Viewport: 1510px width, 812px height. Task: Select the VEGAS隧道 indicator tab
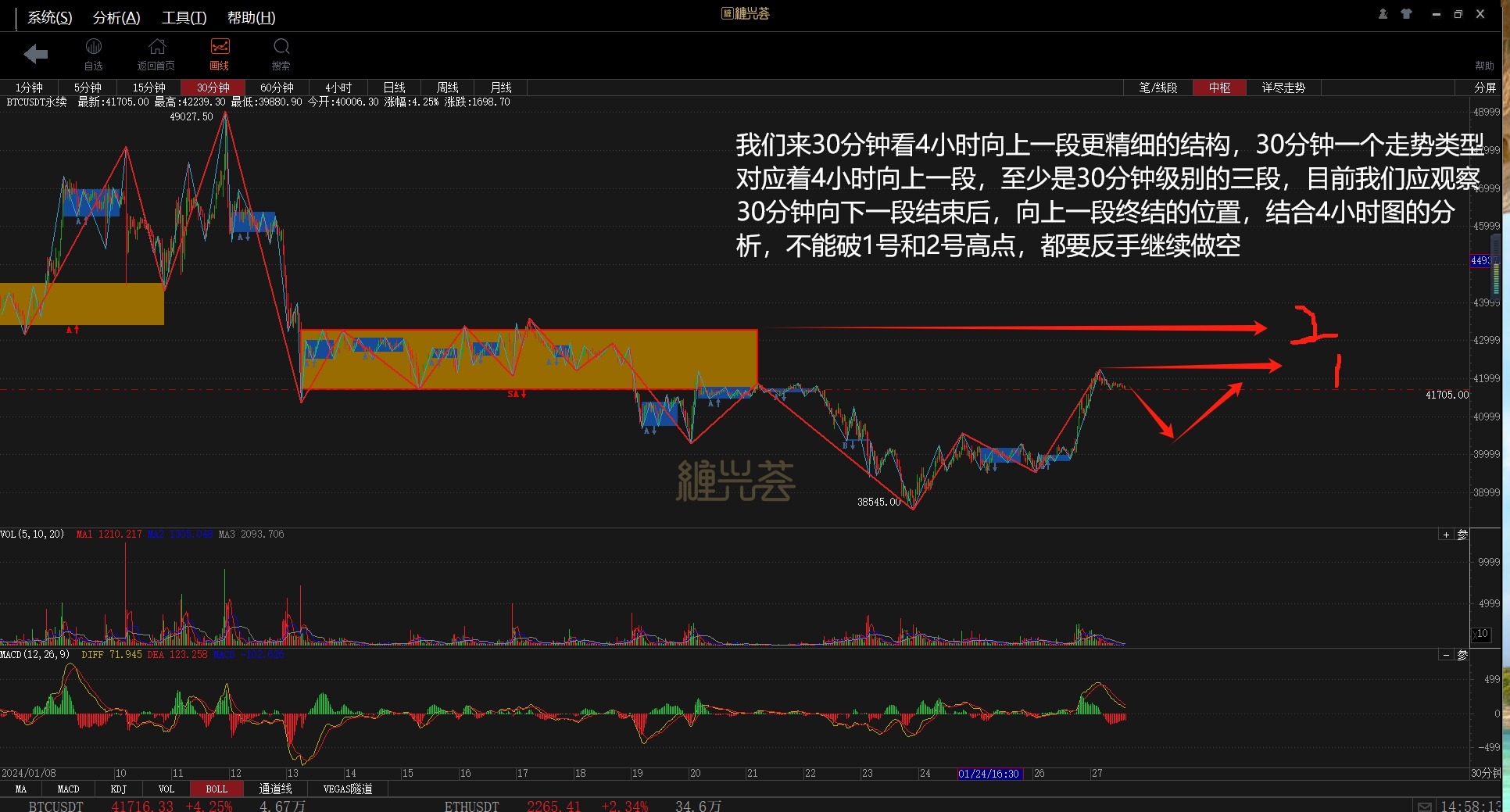(x=348, y=789)
